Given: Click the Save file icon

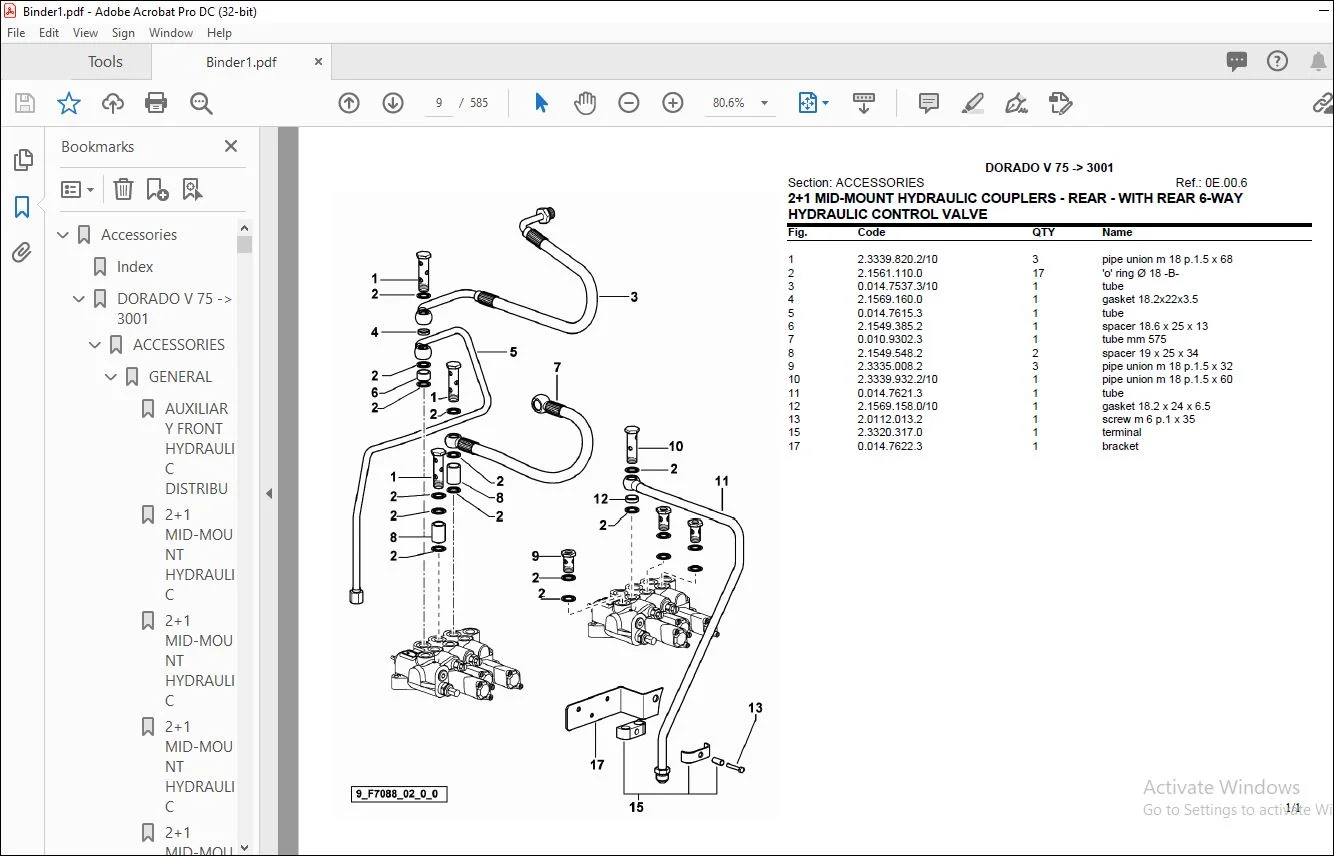Looking at the screenshot, I should point(25,103).
